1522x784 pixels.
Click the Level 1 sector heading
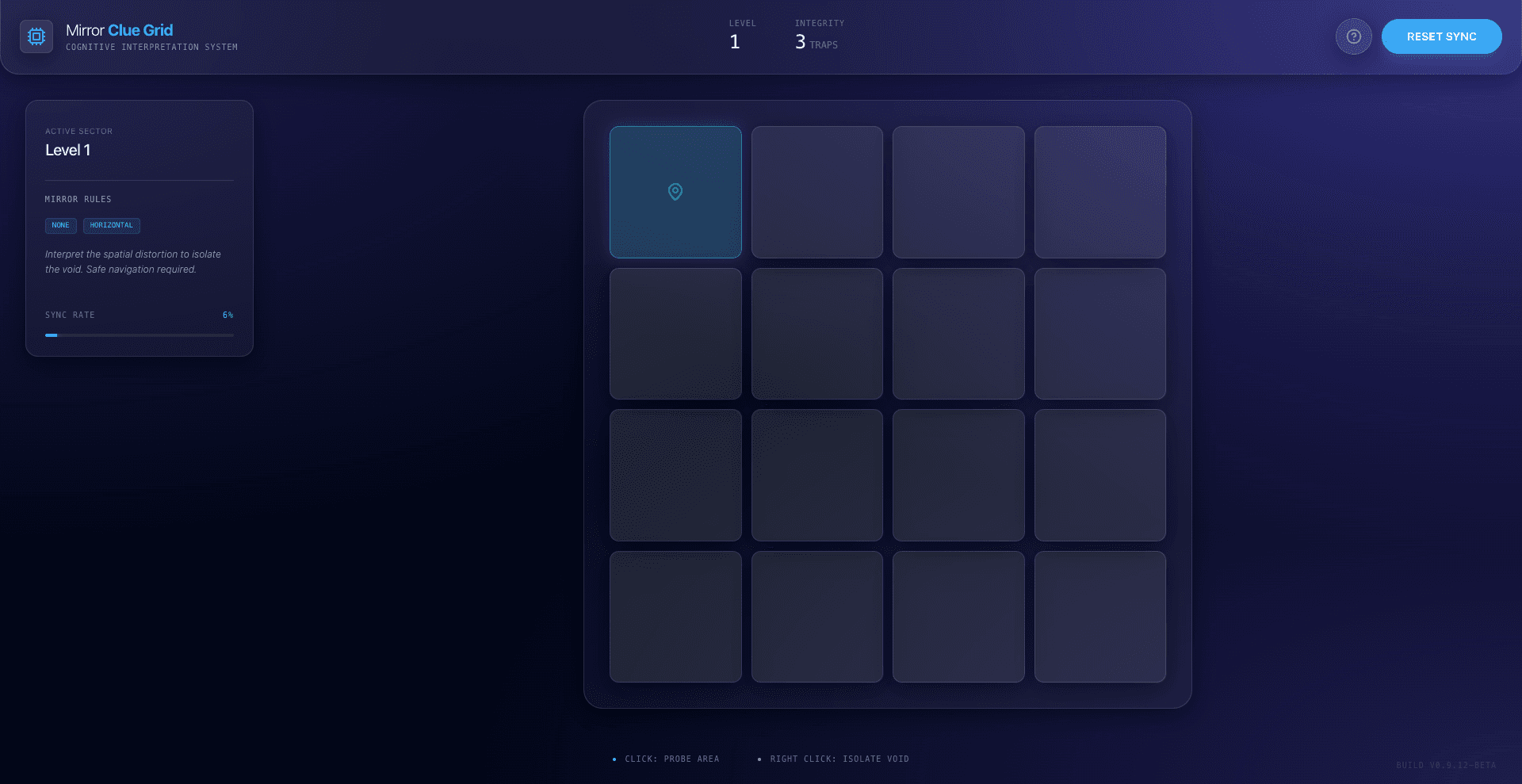coord(68,150)
